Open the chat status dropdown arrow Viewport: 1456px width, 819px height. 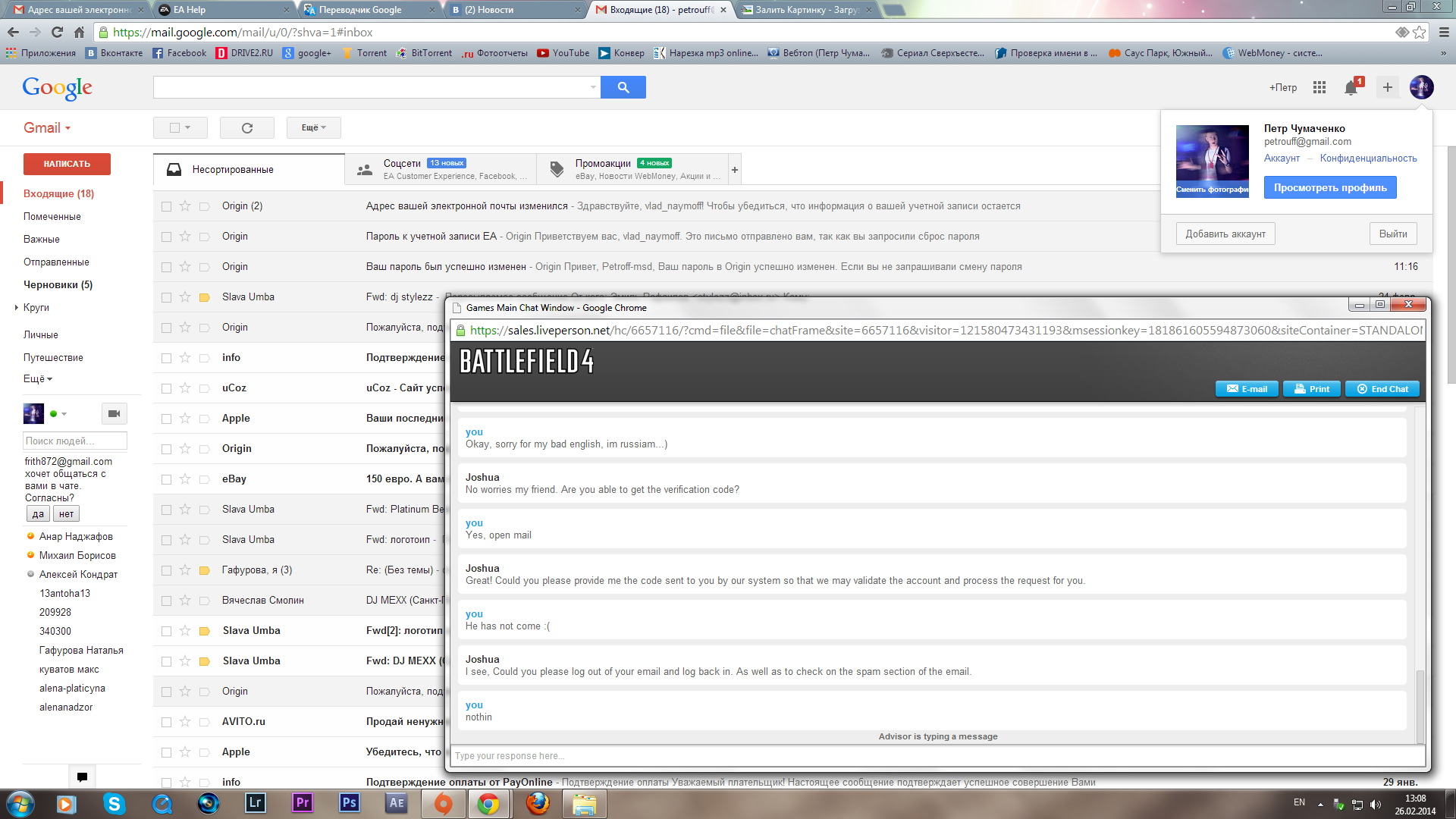64,414
